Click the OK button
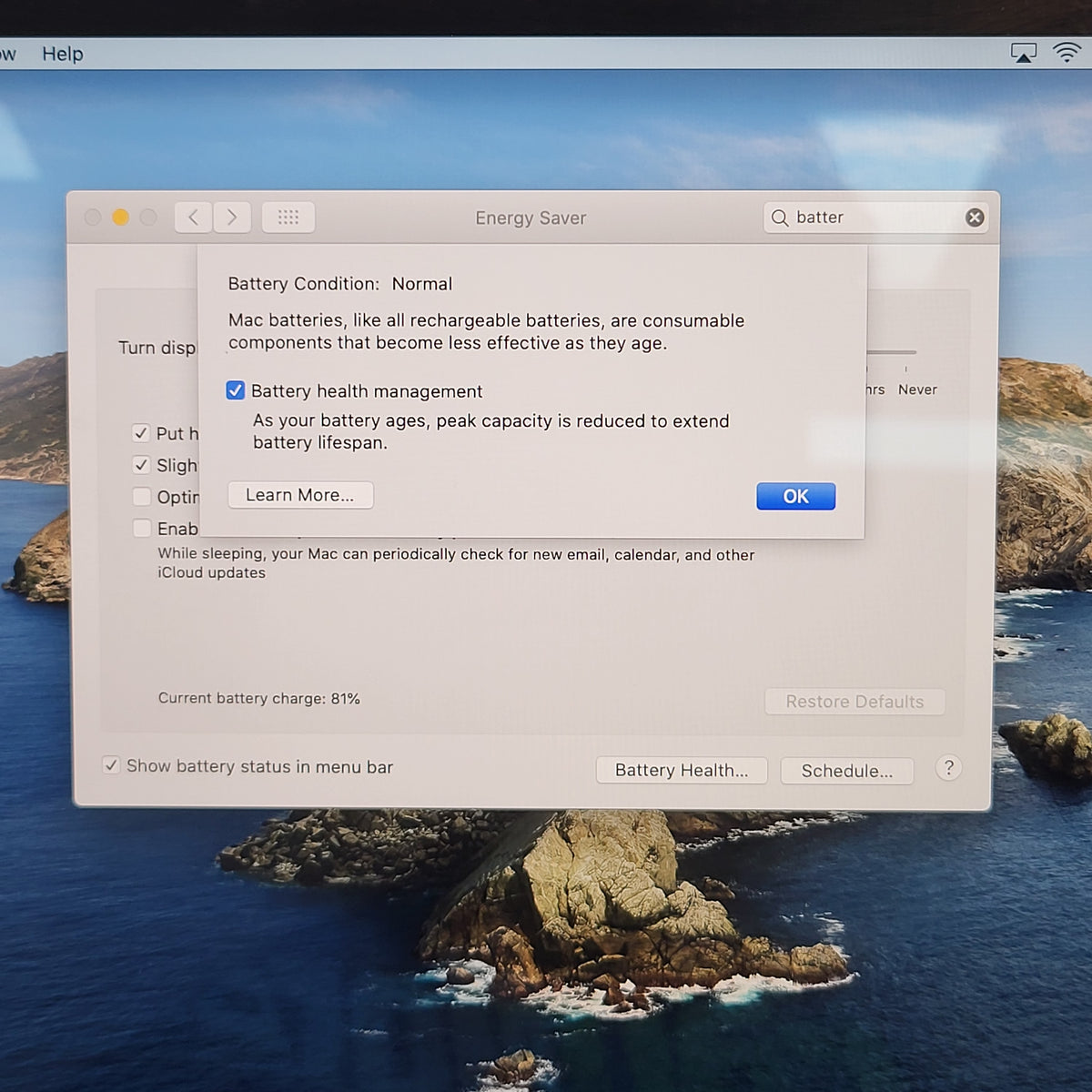 (796, 496)
